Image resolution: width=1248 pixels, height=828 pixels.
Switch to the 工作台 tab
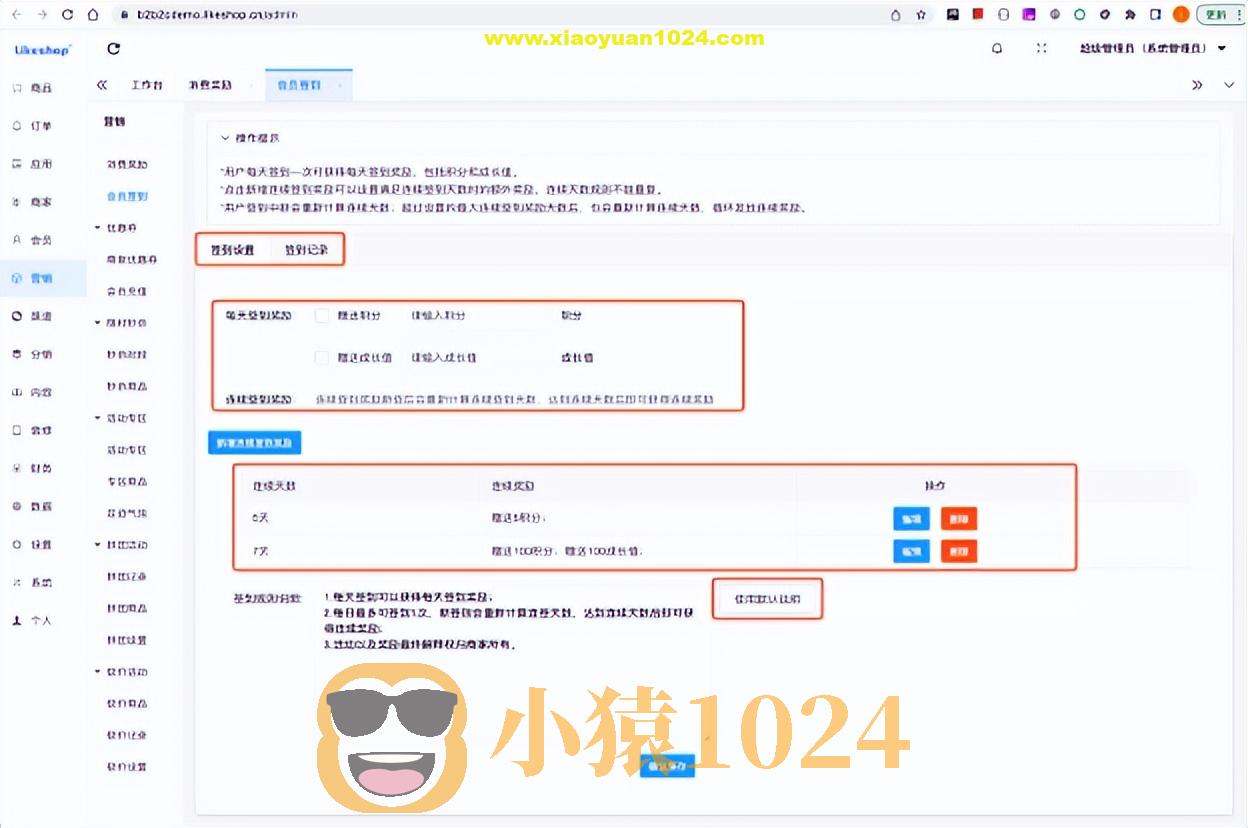[x=148, y=85]
